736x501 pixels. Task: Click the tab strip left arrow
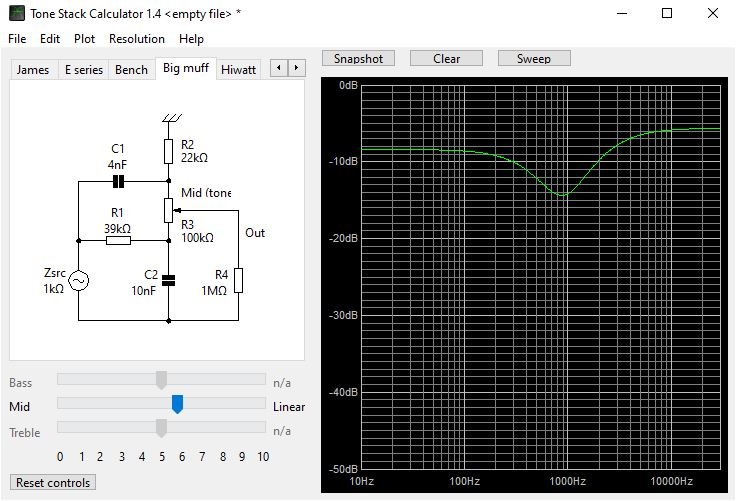click(279, 68)
